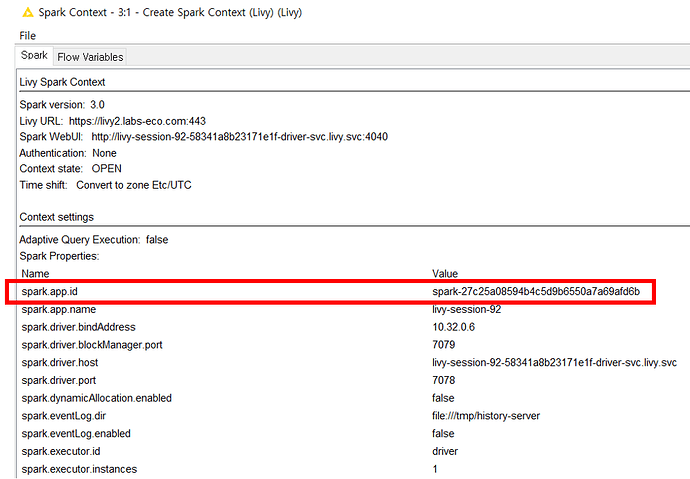The width and height of the screenshot is (690, 479).
Task: Select spark.executor.instances property name
Action: [79, 469]
